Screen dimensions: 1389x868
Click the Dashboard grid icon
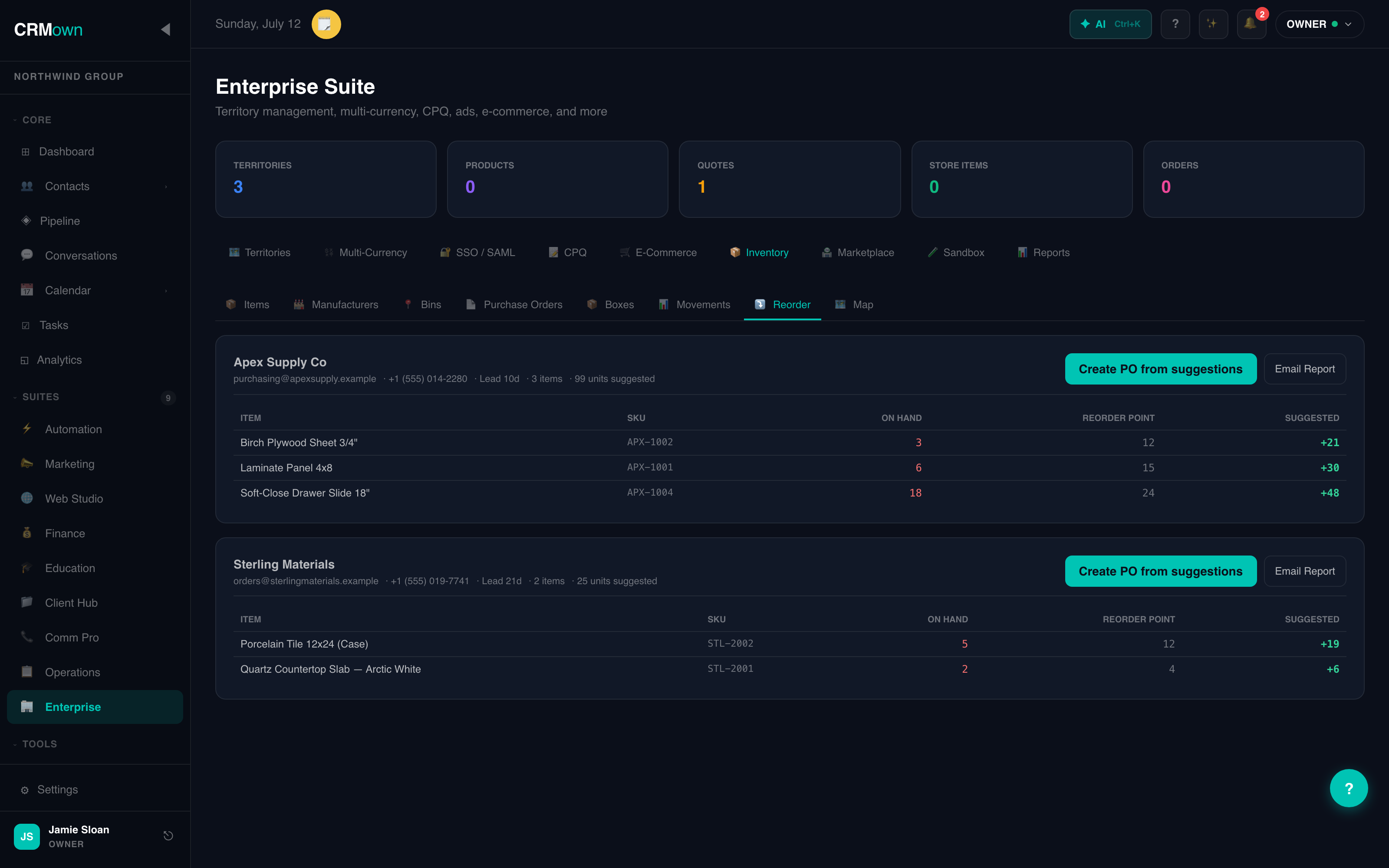(25, 151)
